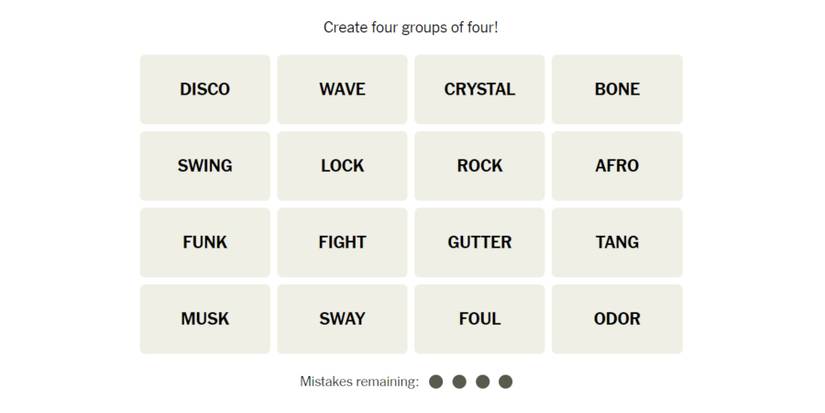Click the "Mistakes remaining" label
The width and height of the screenshot is (825, 413).
pyautogui.click(x=359, y=381)
